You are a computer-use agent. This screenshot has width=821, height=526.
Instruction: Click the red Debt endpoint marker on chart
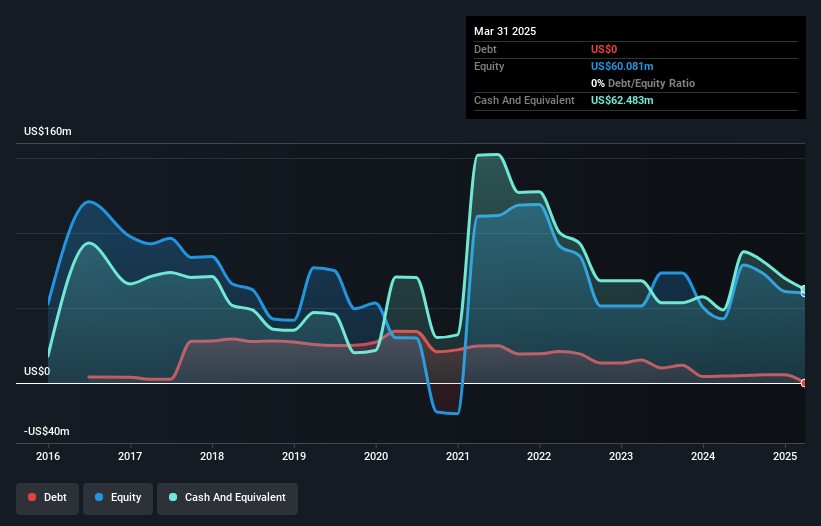(x=804, y=383)
